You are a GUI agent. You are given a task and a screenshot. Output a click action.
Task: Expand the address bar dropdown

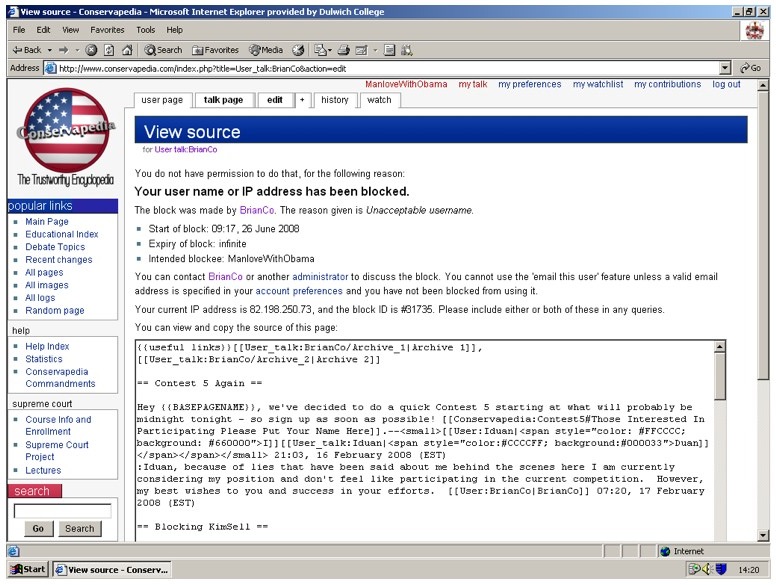click(x=725, y=68)
